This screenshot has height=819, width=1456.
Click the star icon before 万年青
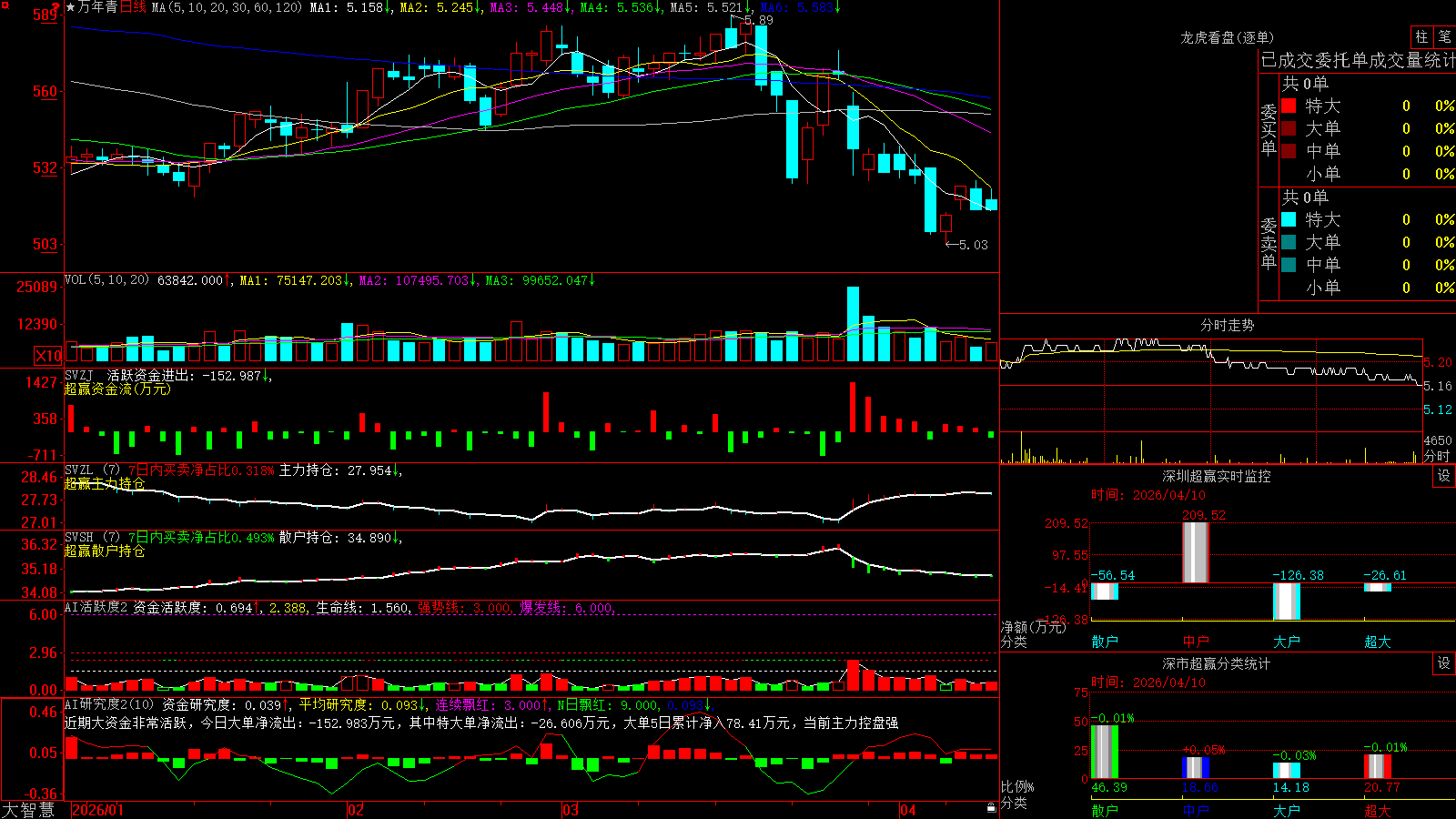click(71, 7)
